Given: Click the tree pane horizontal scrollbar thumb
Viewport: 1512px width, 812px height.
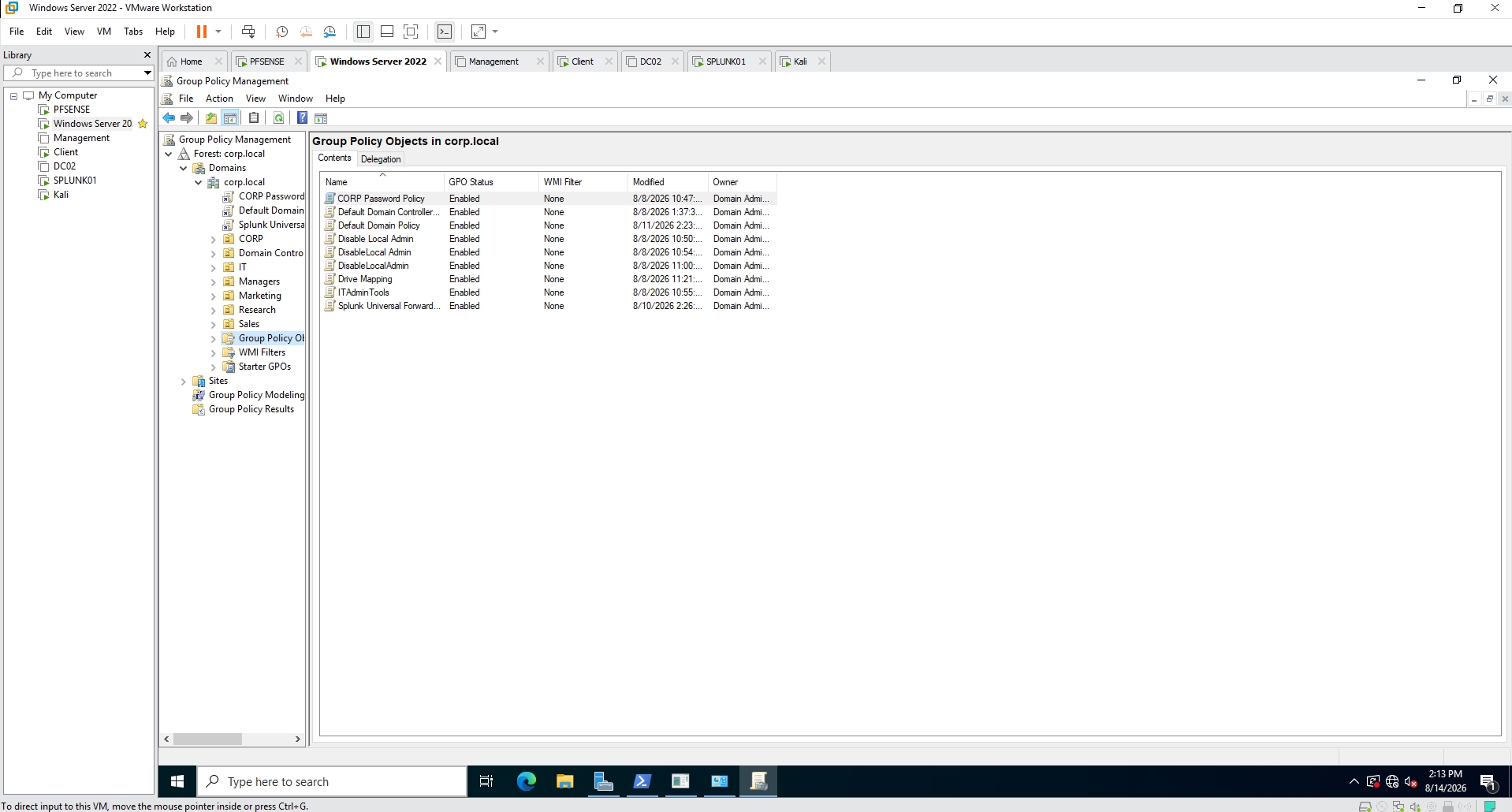Looking at the screenshot, I should pos(207,739).
